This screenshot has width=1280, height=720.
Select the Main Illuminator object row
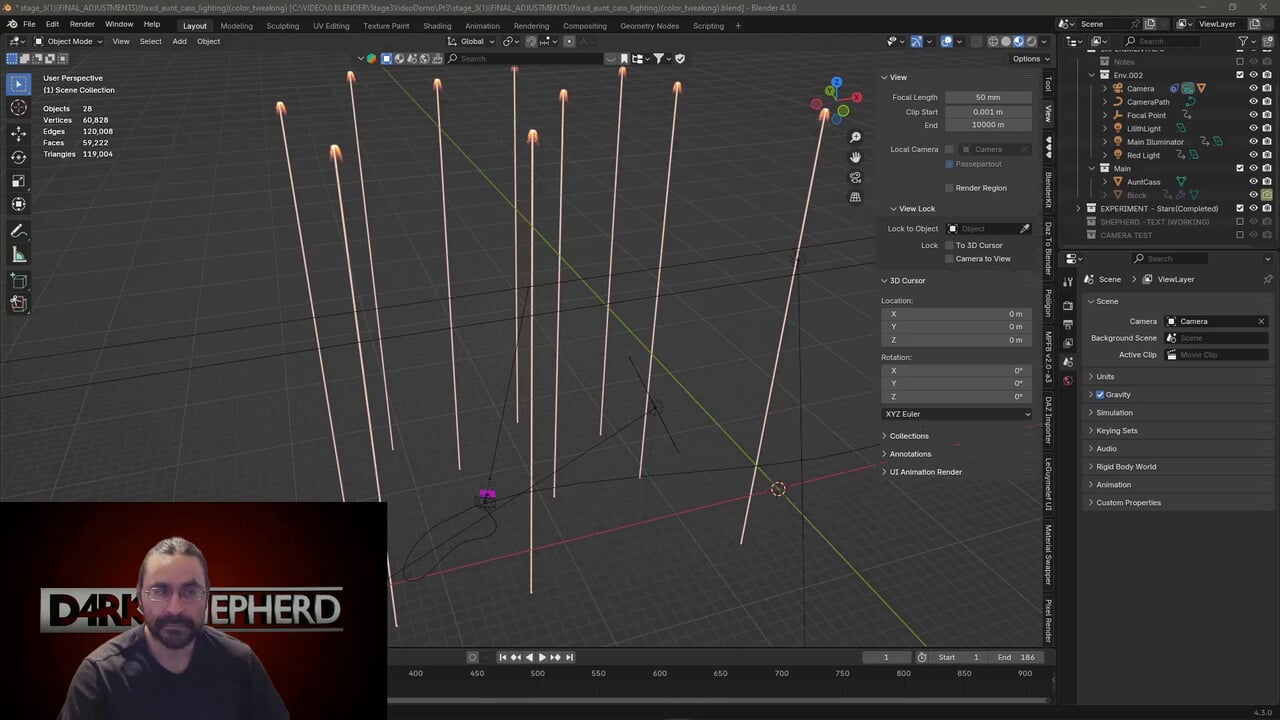coord(1155,142)
